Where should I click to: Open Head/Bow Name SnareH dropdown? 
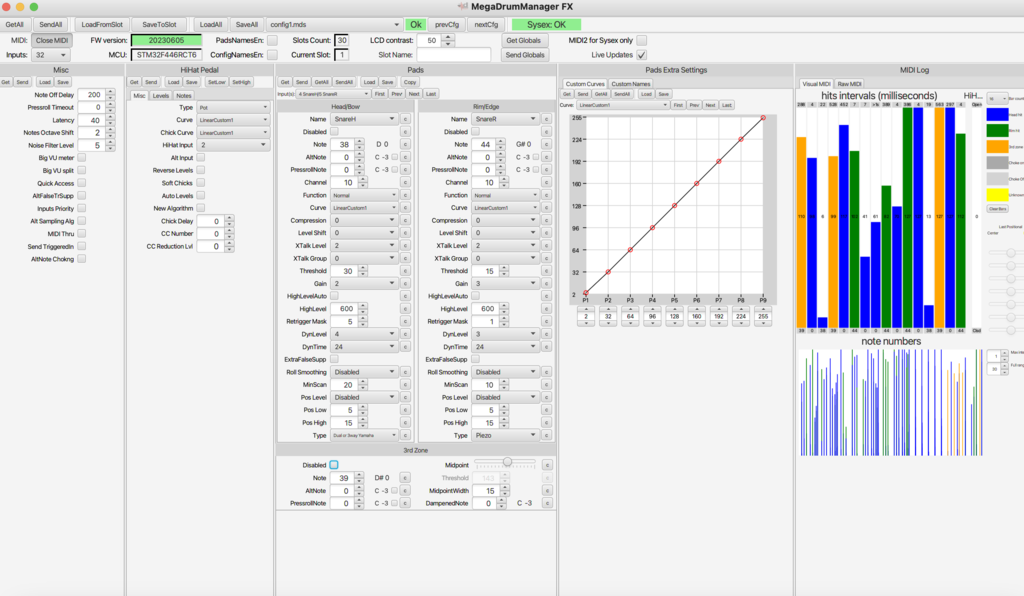(x=364, y=119)
